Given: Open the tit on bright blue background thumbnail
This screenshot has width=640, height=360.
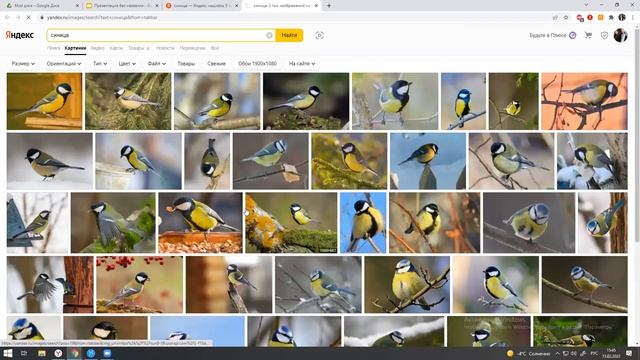Looking at the screenshot, I should pos(363,223).
